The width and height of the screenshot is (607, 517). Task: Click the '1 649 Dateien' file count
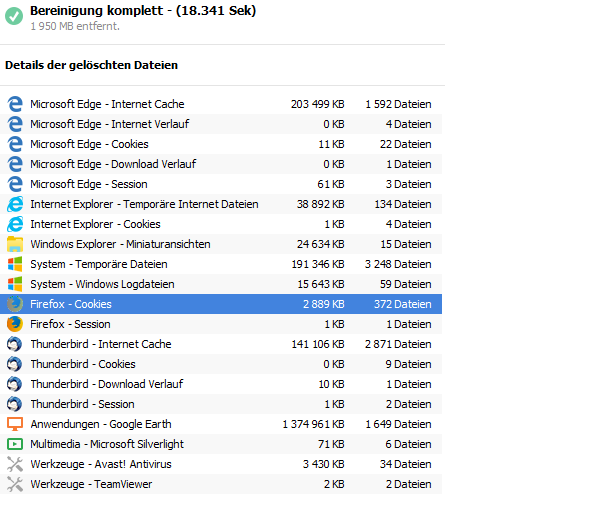398,424
